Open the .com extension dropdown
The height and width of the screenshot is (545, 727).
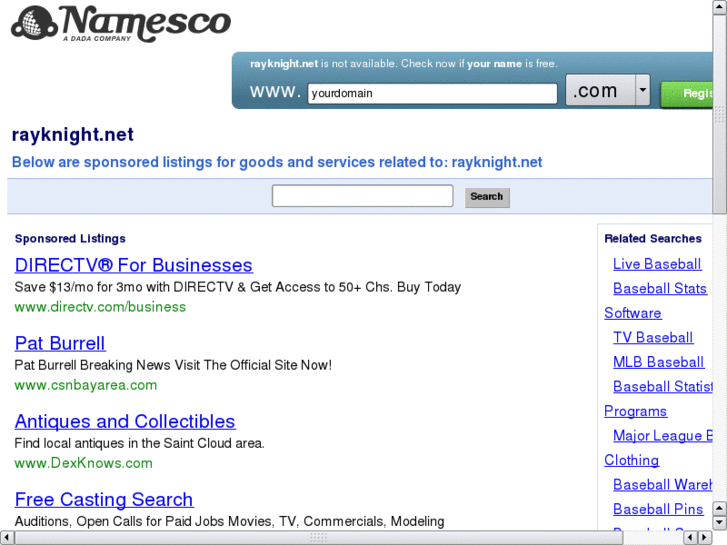coord(642,90)
